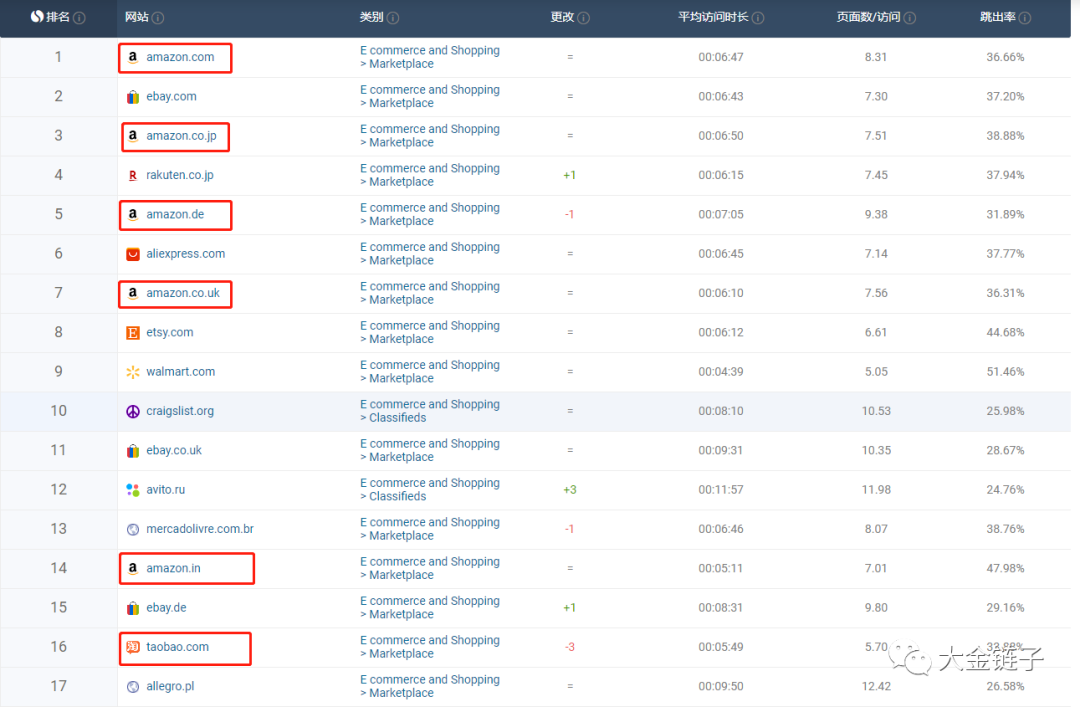Open the craigslist.org link

pyautogui.click(x=180, y=411)
